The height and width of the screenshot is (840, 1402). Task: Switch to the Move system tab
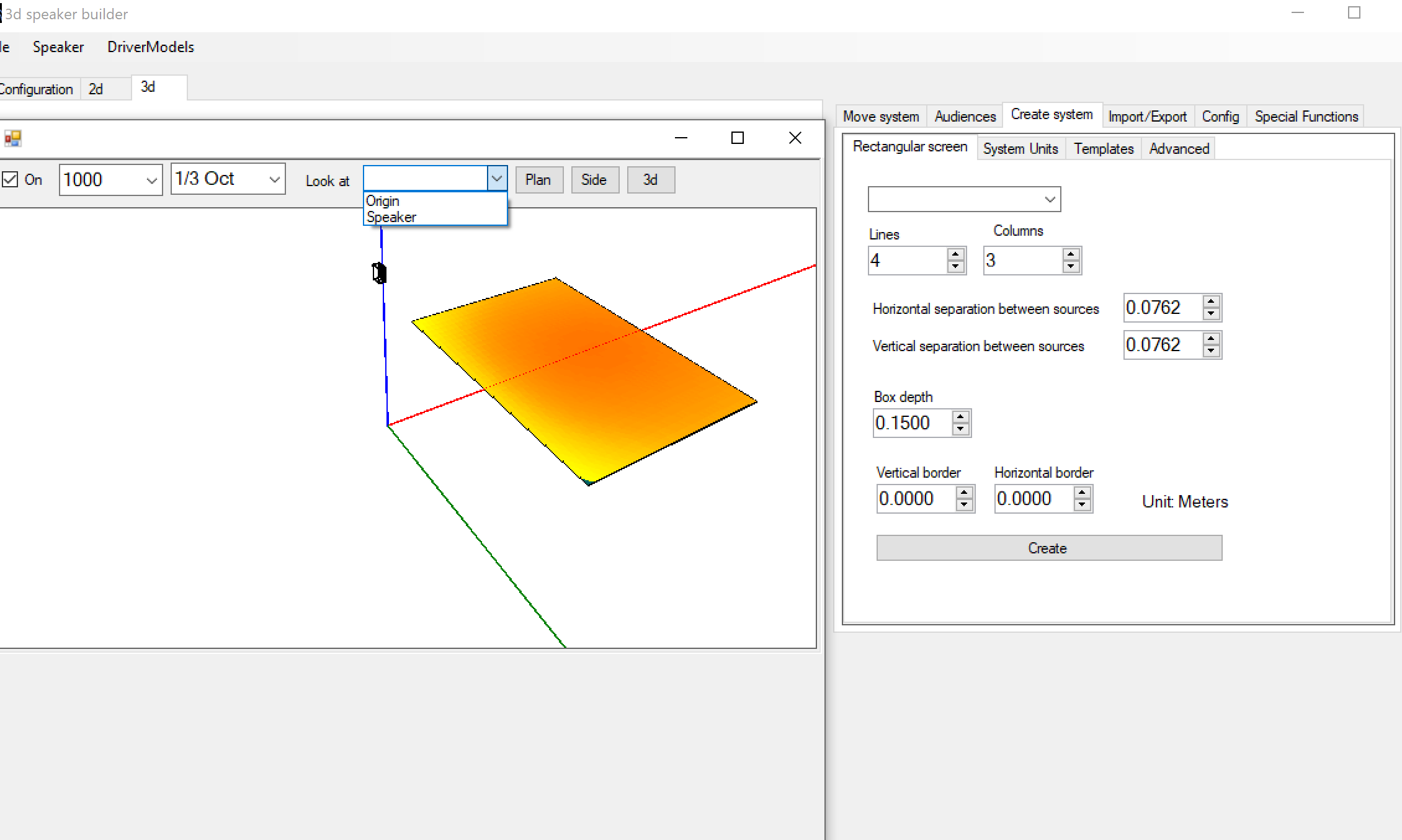[880, 116]
